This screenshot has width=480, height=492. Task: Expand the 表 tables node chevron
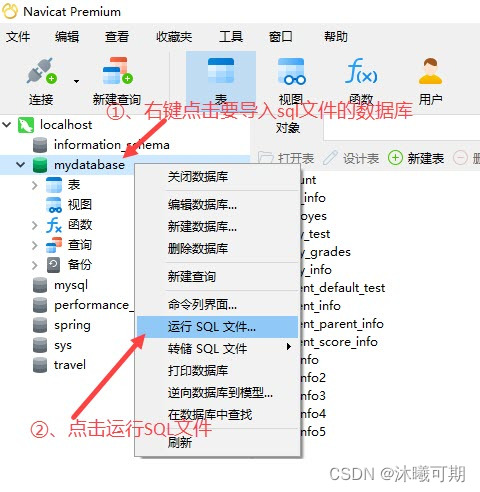35,185
